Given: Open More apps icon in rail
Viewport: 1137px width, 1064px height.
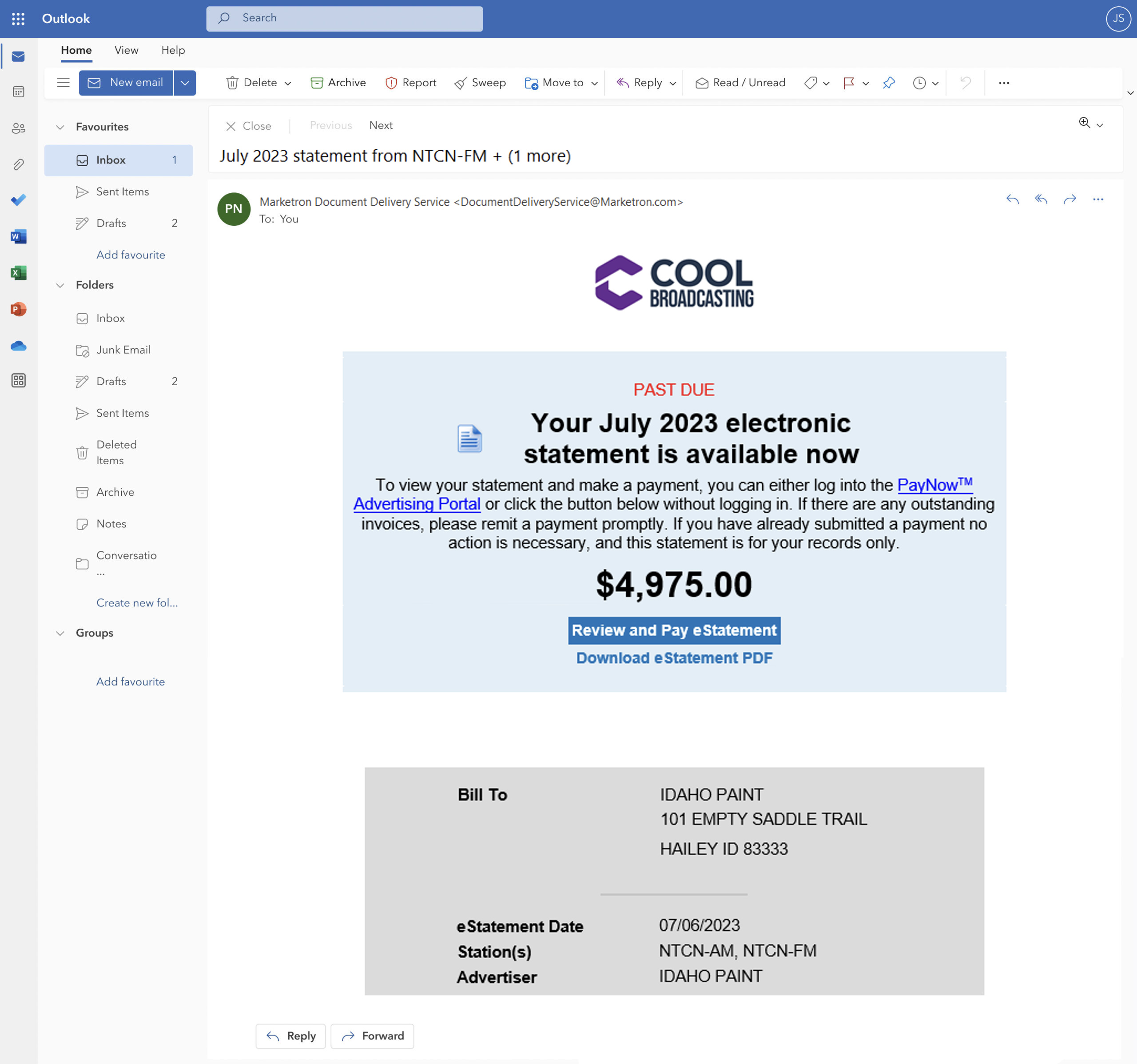Looking at the screenshot, I should 18,380.
